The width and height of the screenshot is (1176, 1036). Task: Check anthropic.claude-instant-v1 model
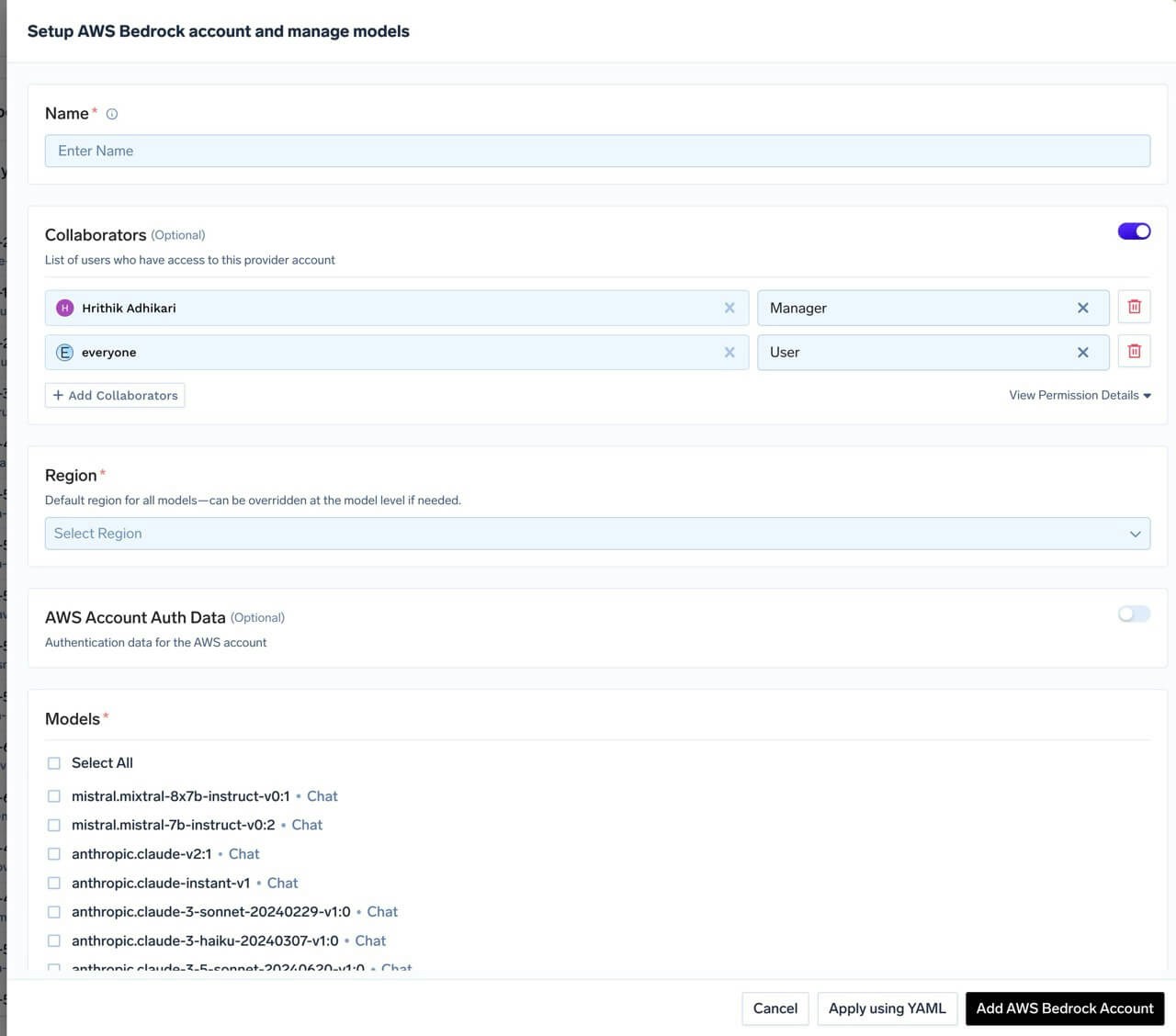tap(54, 883)
